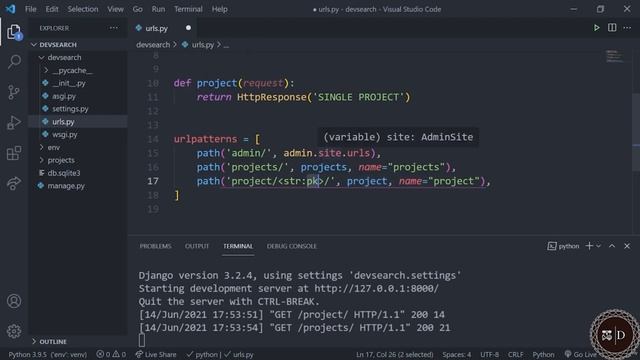The height and width of the screenshot is (360, 640).
Task: Open editor More Actions ellipsis
Action: click(x=627, y=28)
